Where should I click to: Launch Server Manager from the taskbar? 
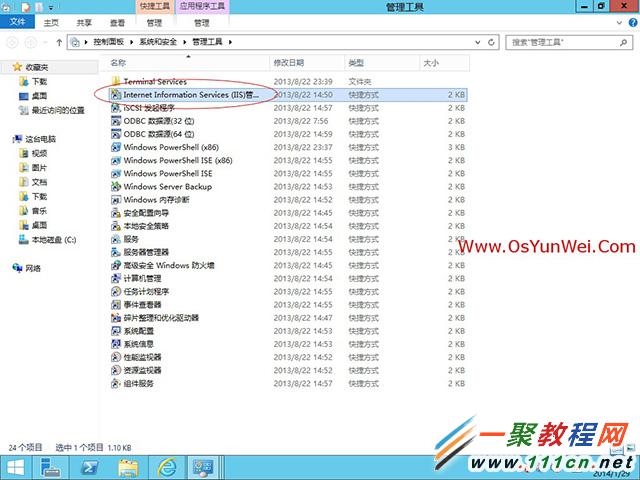tap(51, 468)
